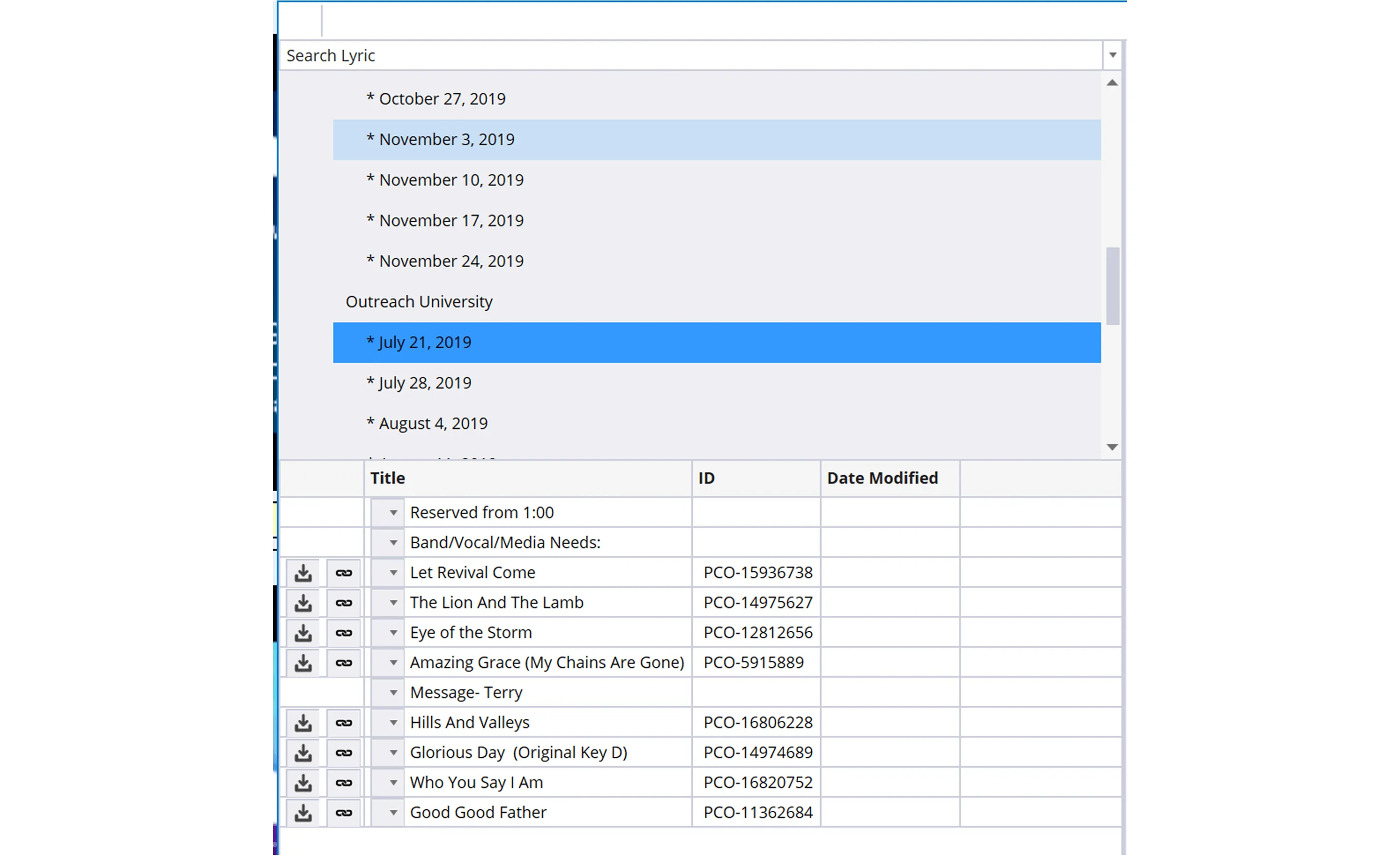Download Hills And Valleys files
The image size is (1400, 856).
tap(303, 722)
